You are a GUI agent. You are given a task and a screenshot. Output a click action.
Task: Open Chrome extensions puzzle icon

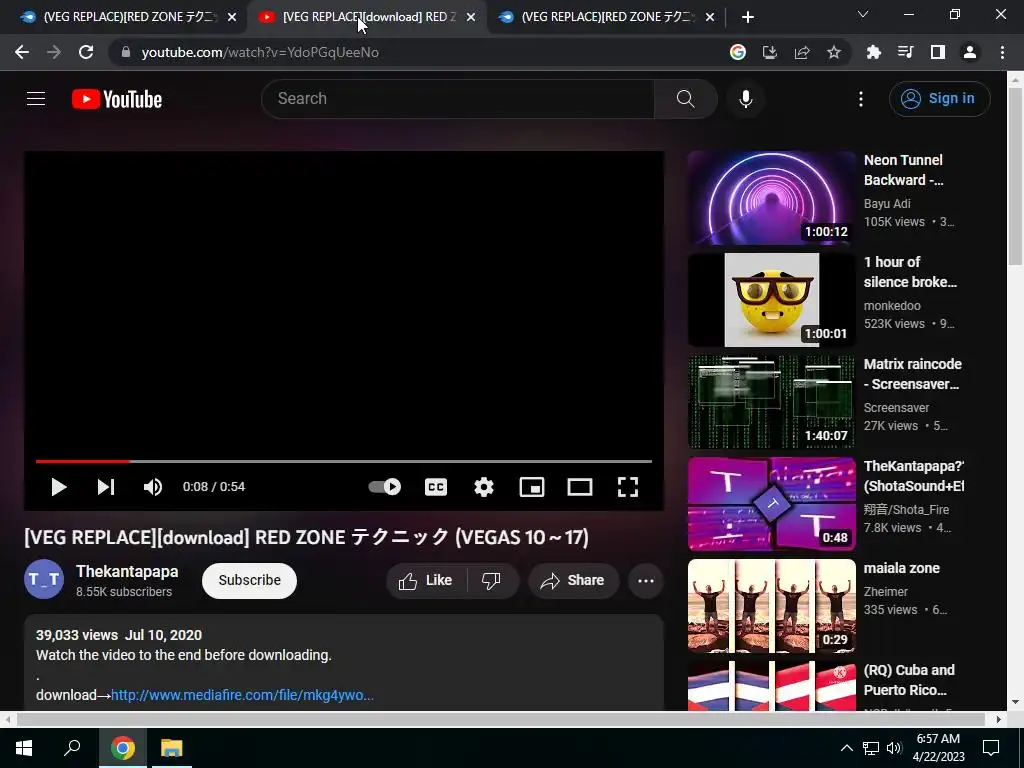874,52
